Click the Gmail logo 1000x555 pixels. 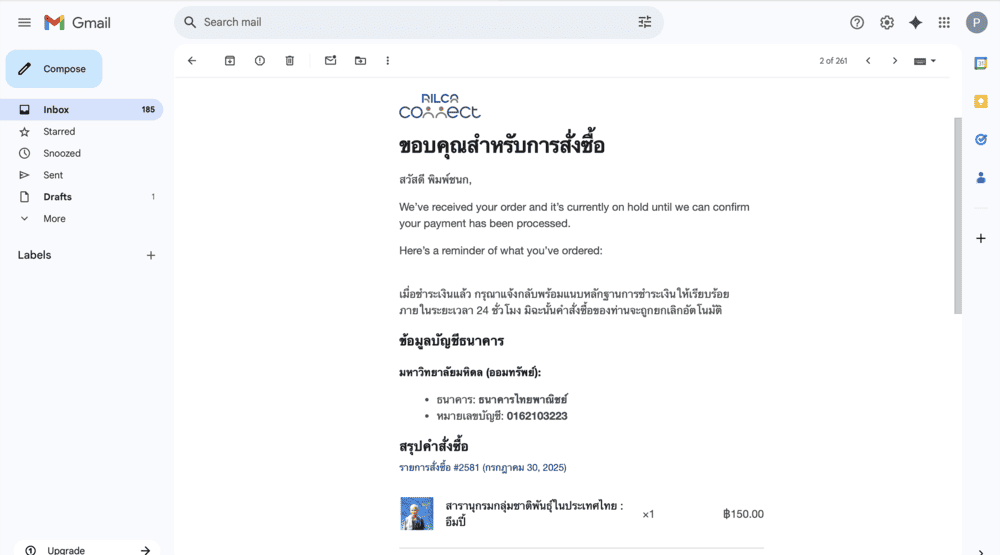(x=77, y=22)
